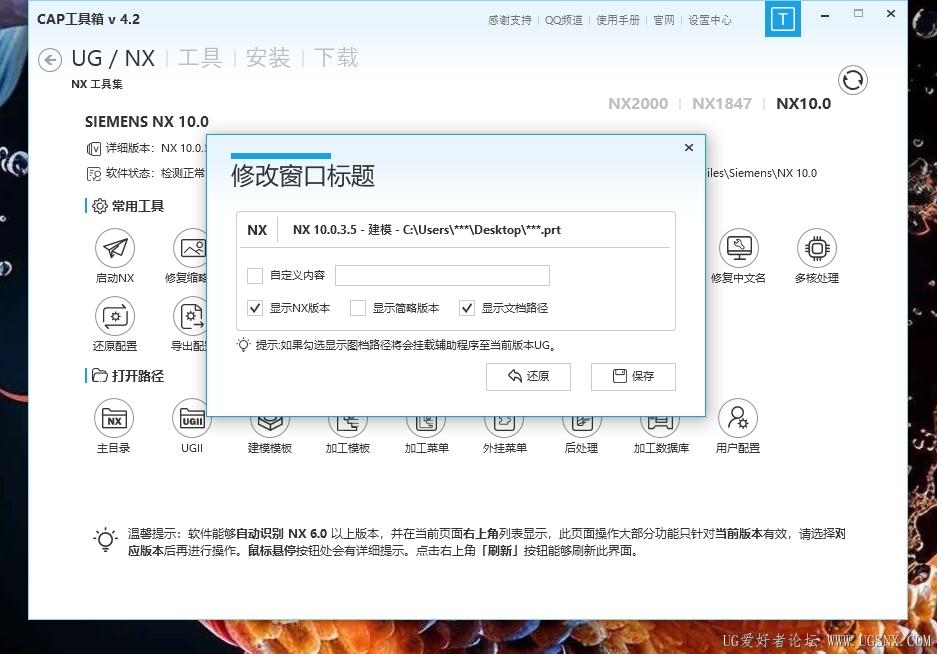
Task: Select the NX10.0 version tab
Action: point(804,103)
